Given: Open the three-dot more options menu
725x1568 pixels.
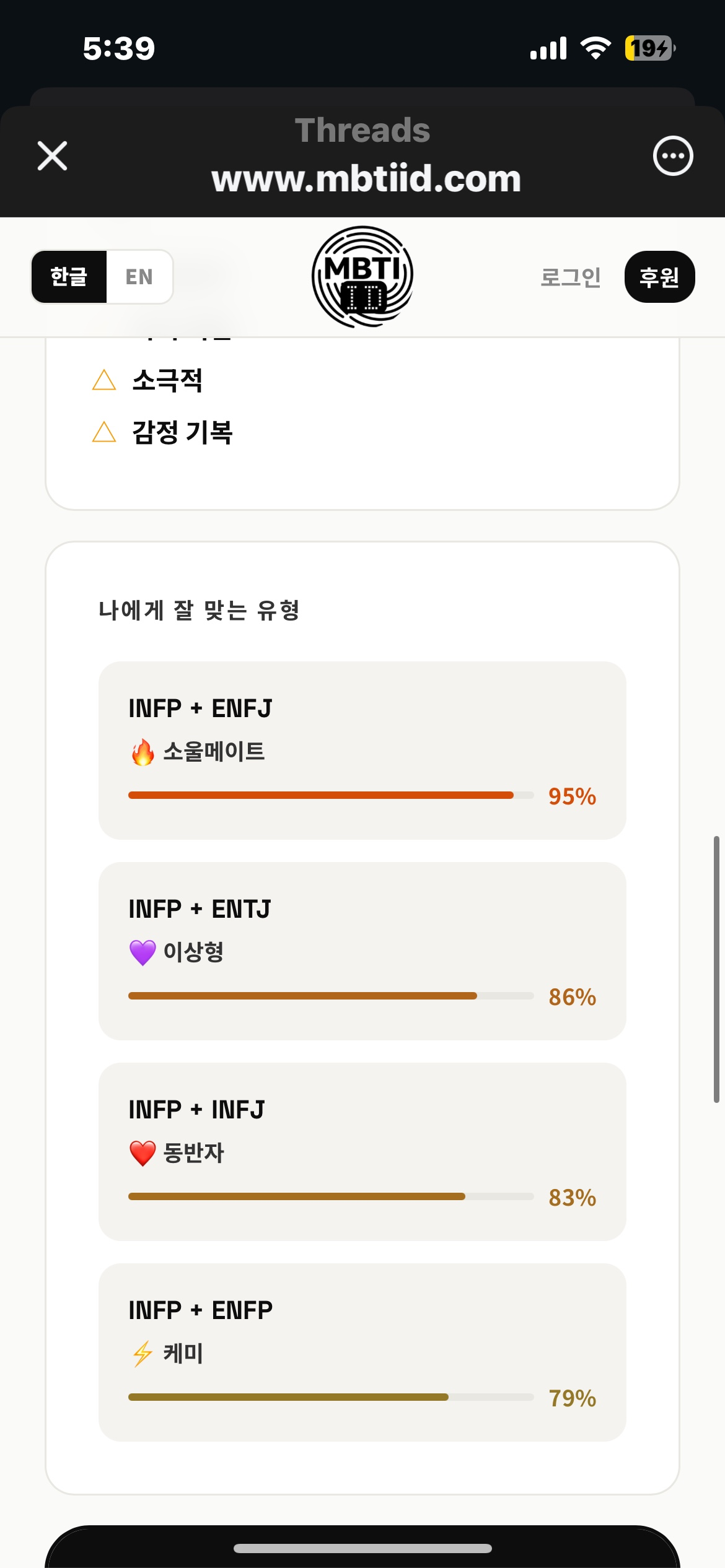Looking at the screenshot, I should coord(672,155).
